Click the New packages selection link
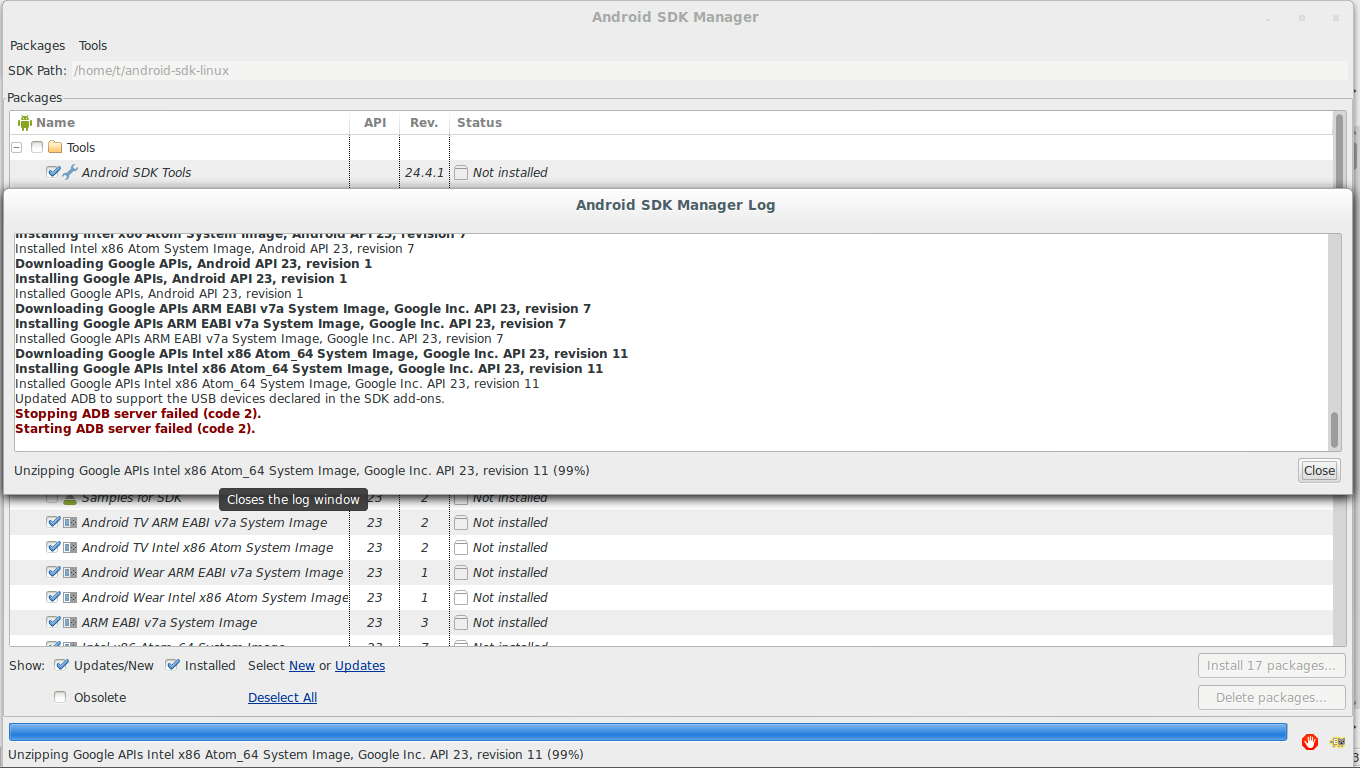 pos(302,666)
